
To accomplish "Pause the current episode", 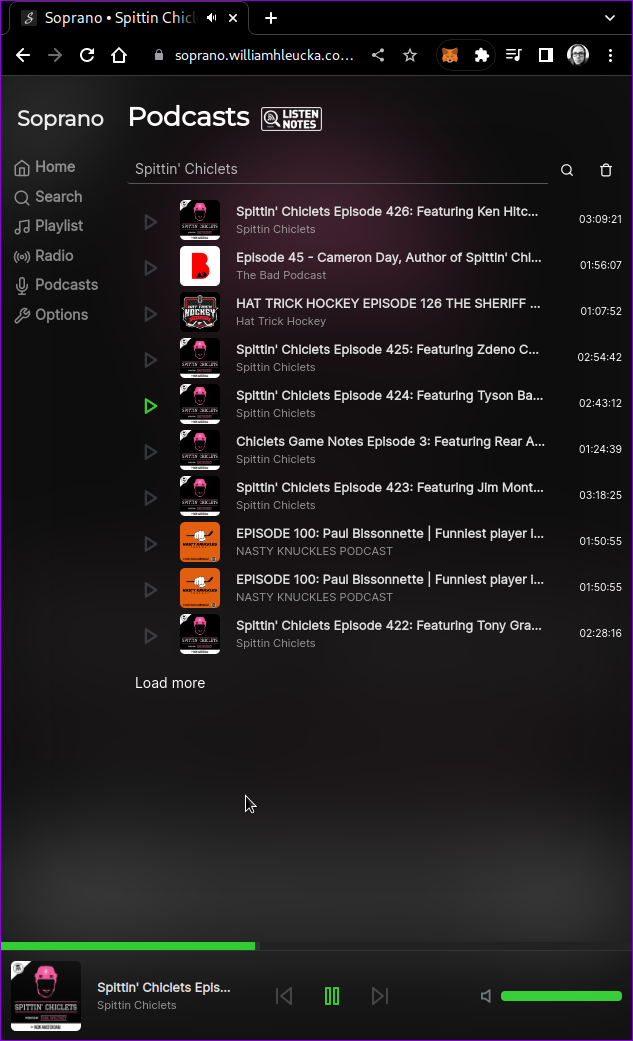I will [331, 996].
